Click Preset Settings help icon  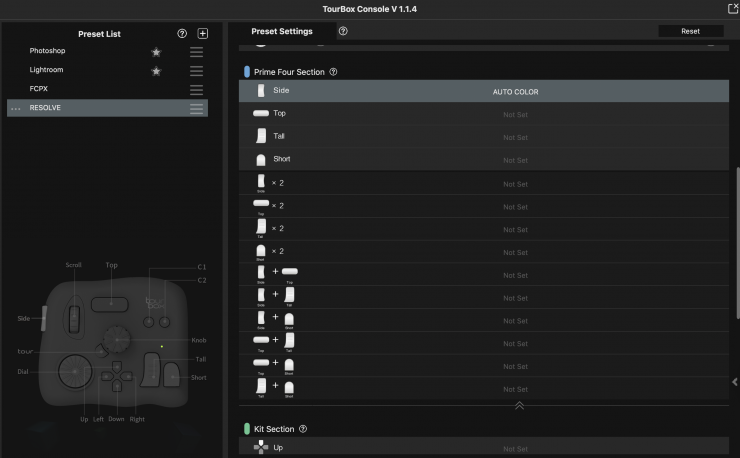click(343, 31)
